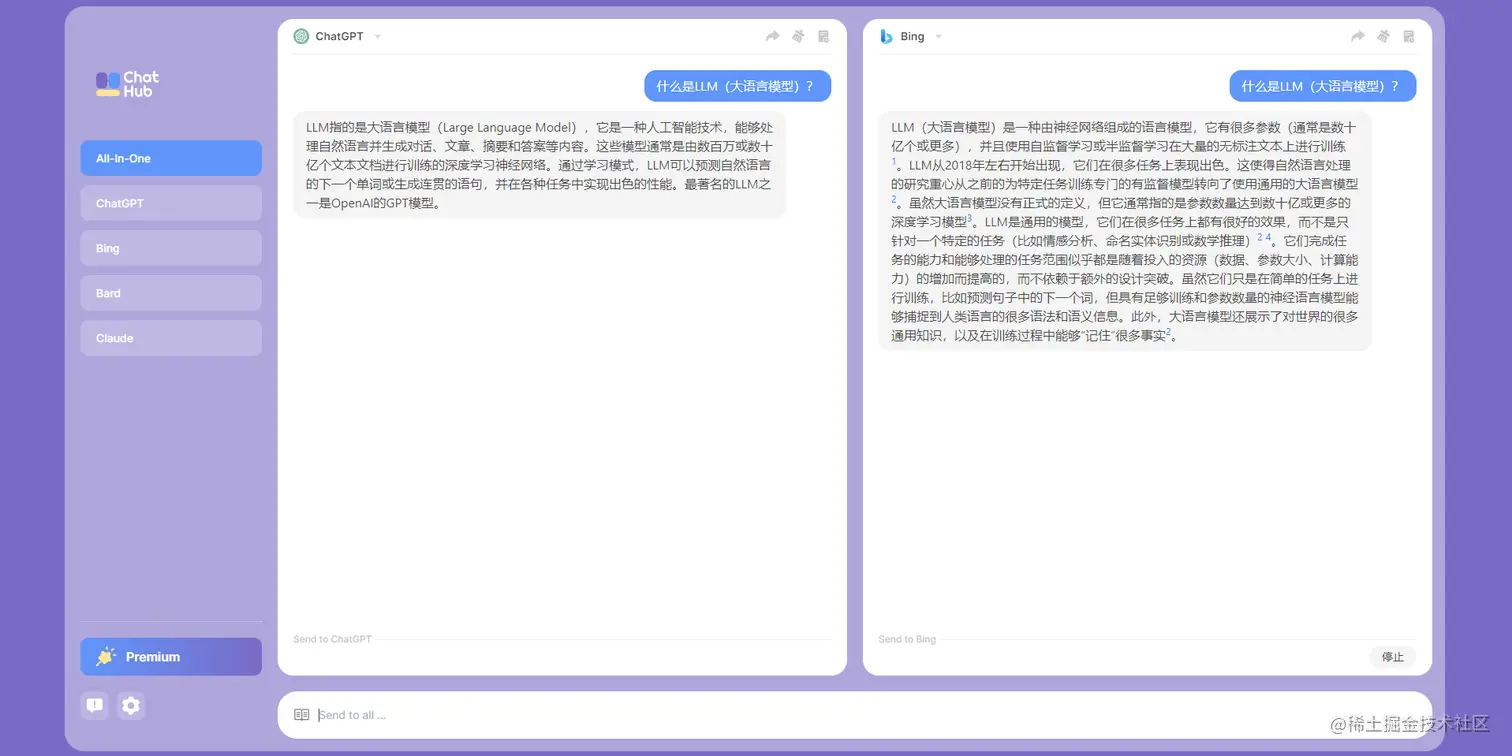This screenshot has width=1512, height=756.
Task: Open the Claude tab in the sidebar
Action: click(171, 338)
